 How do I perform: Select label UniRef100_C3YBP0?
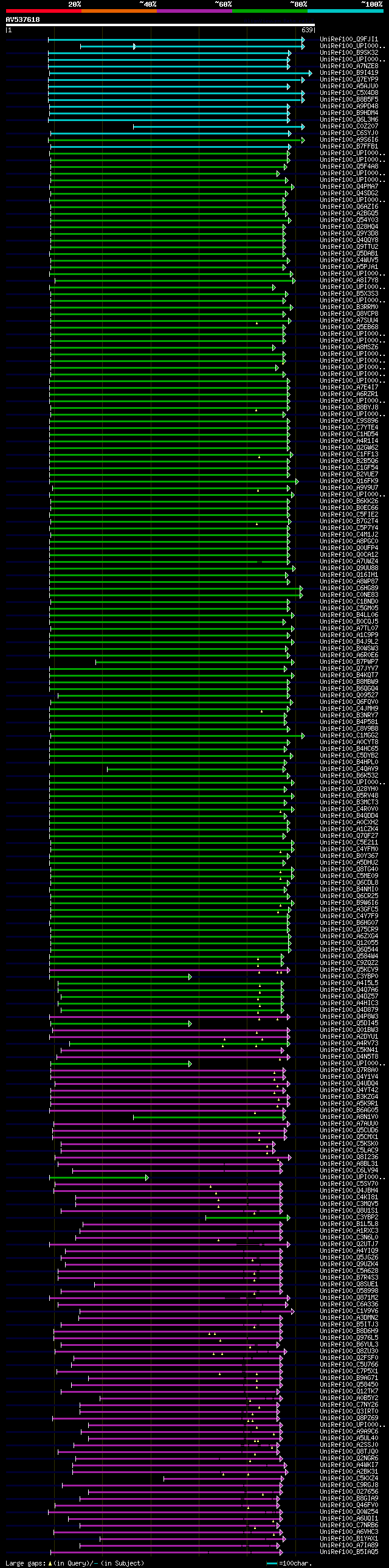click(349, 977)
